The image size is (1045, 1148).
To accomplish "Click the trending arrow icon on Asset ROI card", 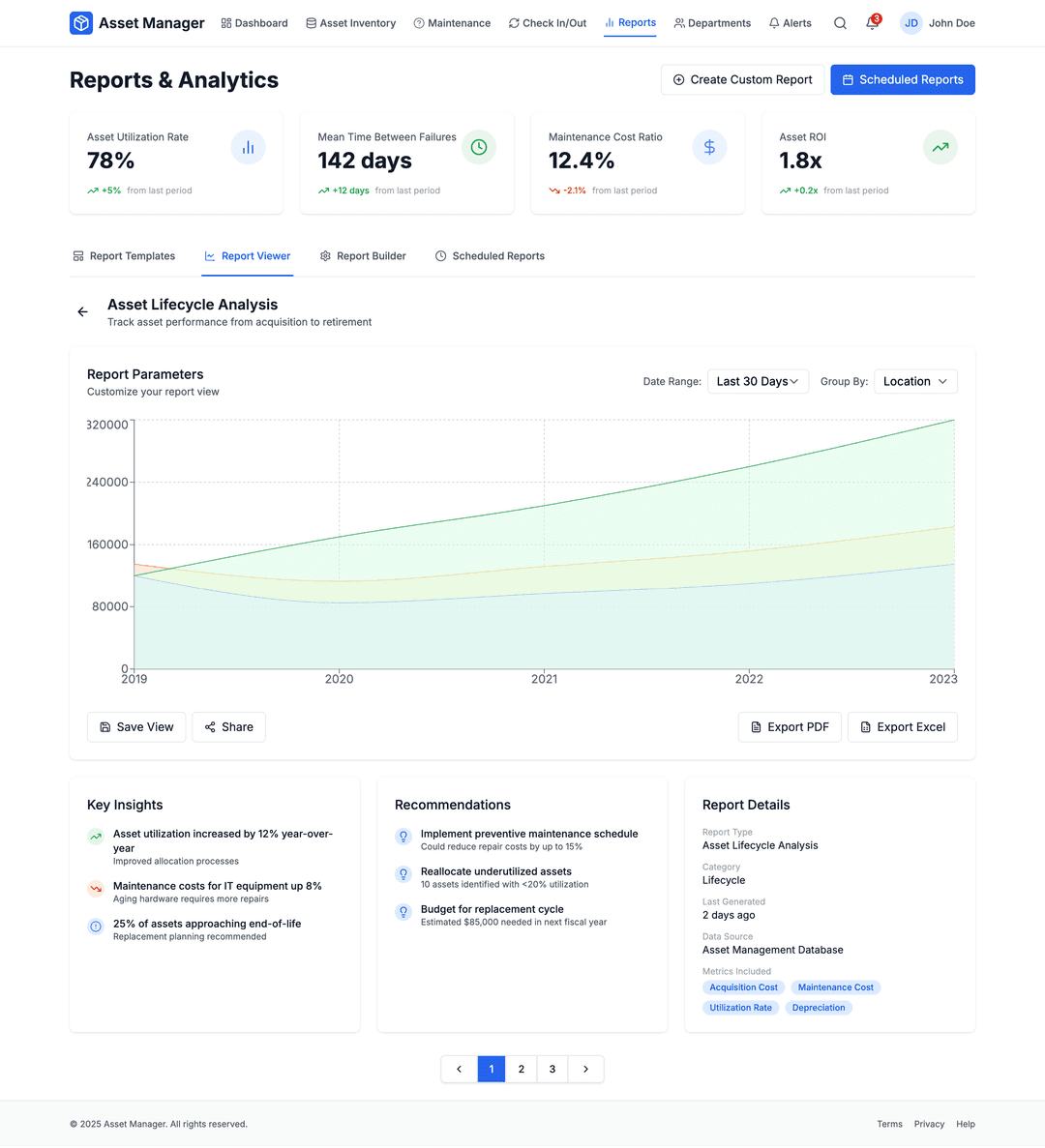I will coord(940,147).
